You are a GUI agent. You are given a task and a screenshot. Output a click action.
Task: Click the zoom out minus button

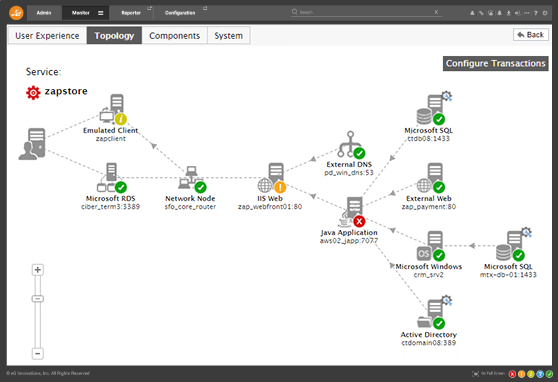[x=38, y=354]
